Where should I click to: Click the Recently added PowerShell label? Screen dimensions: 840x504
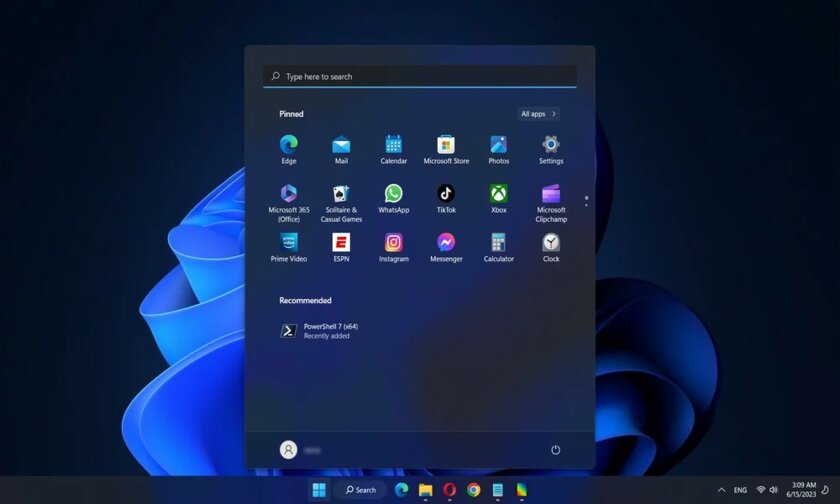coord(326,336)
